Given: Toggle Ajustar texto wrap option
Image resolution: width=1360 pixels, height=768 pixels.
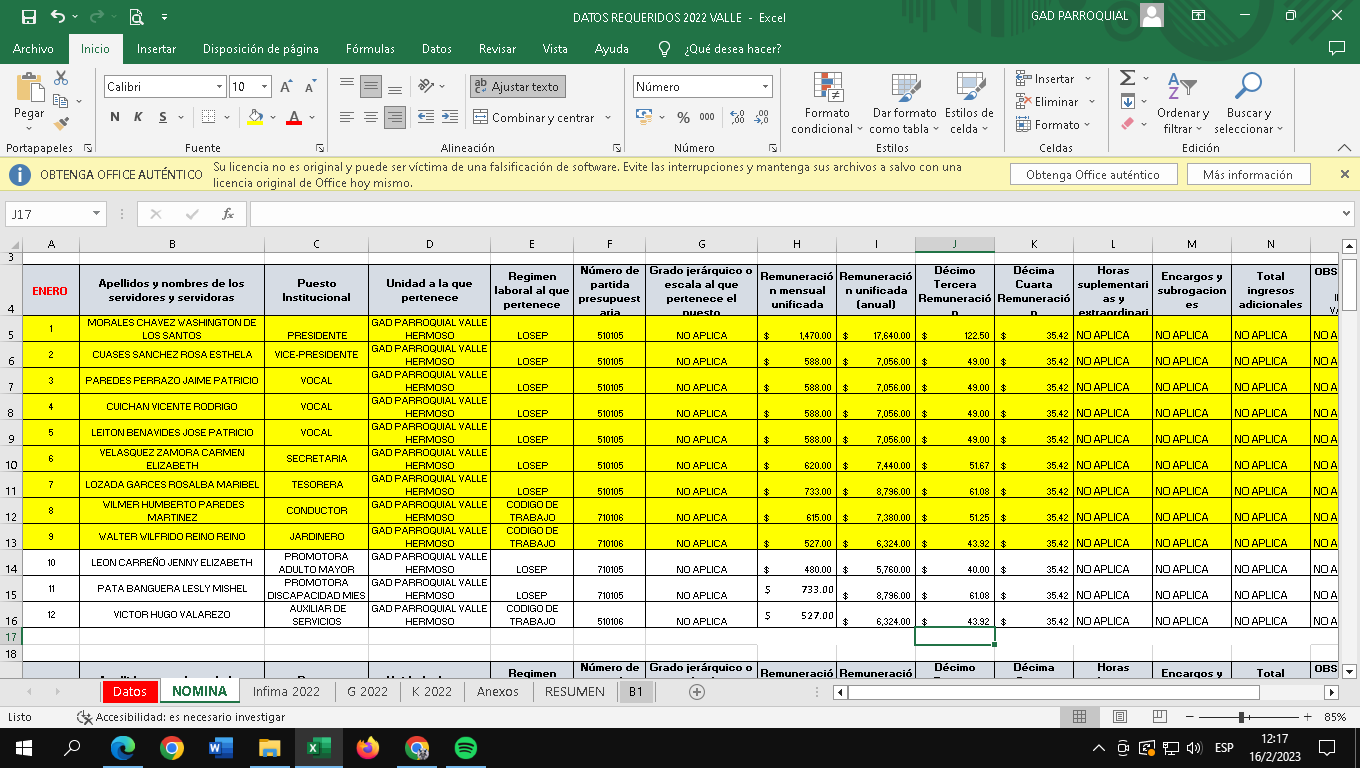Looking at the screenshot, I should (x=517, y=87).
